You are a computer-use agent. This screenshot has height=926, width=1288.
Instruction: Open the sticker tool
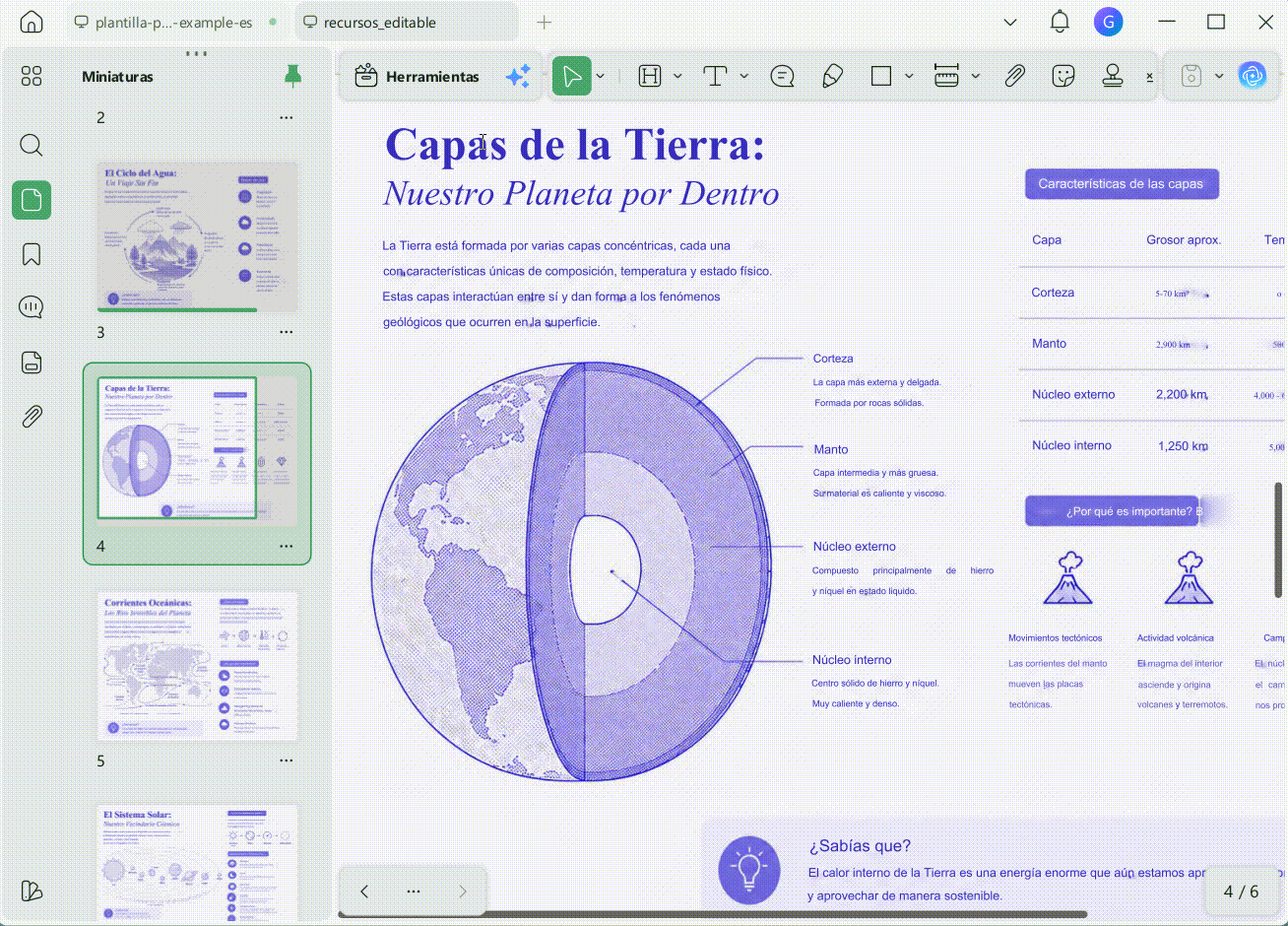tap(1063, 77)
